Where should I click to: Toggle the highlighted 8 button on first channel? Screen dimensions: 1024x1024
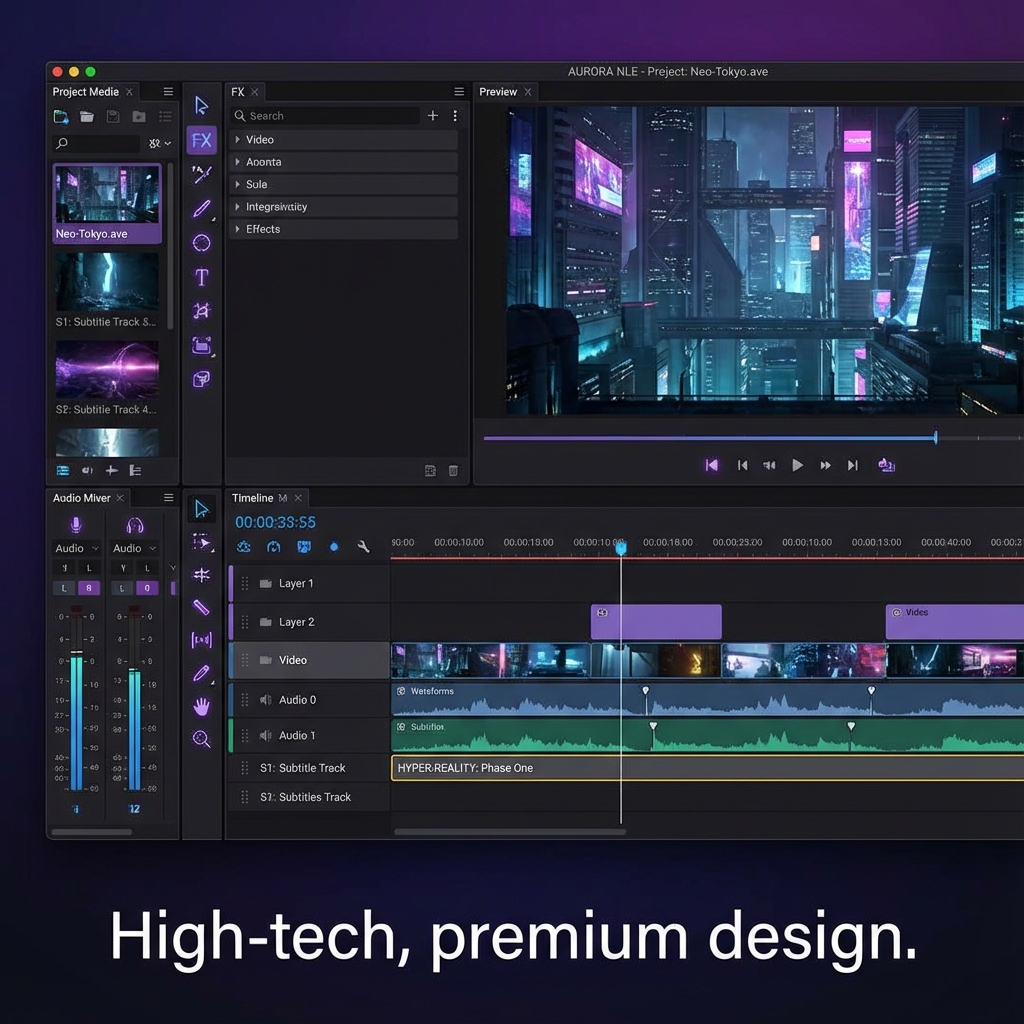[89, 588]
